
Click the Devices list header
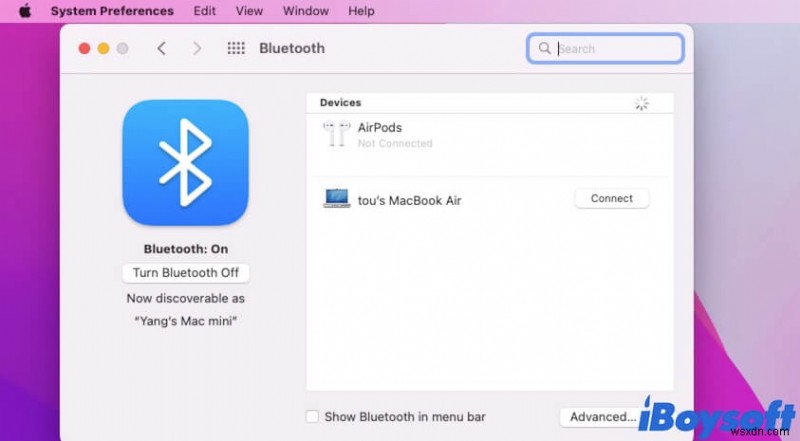tap(490, 103)
